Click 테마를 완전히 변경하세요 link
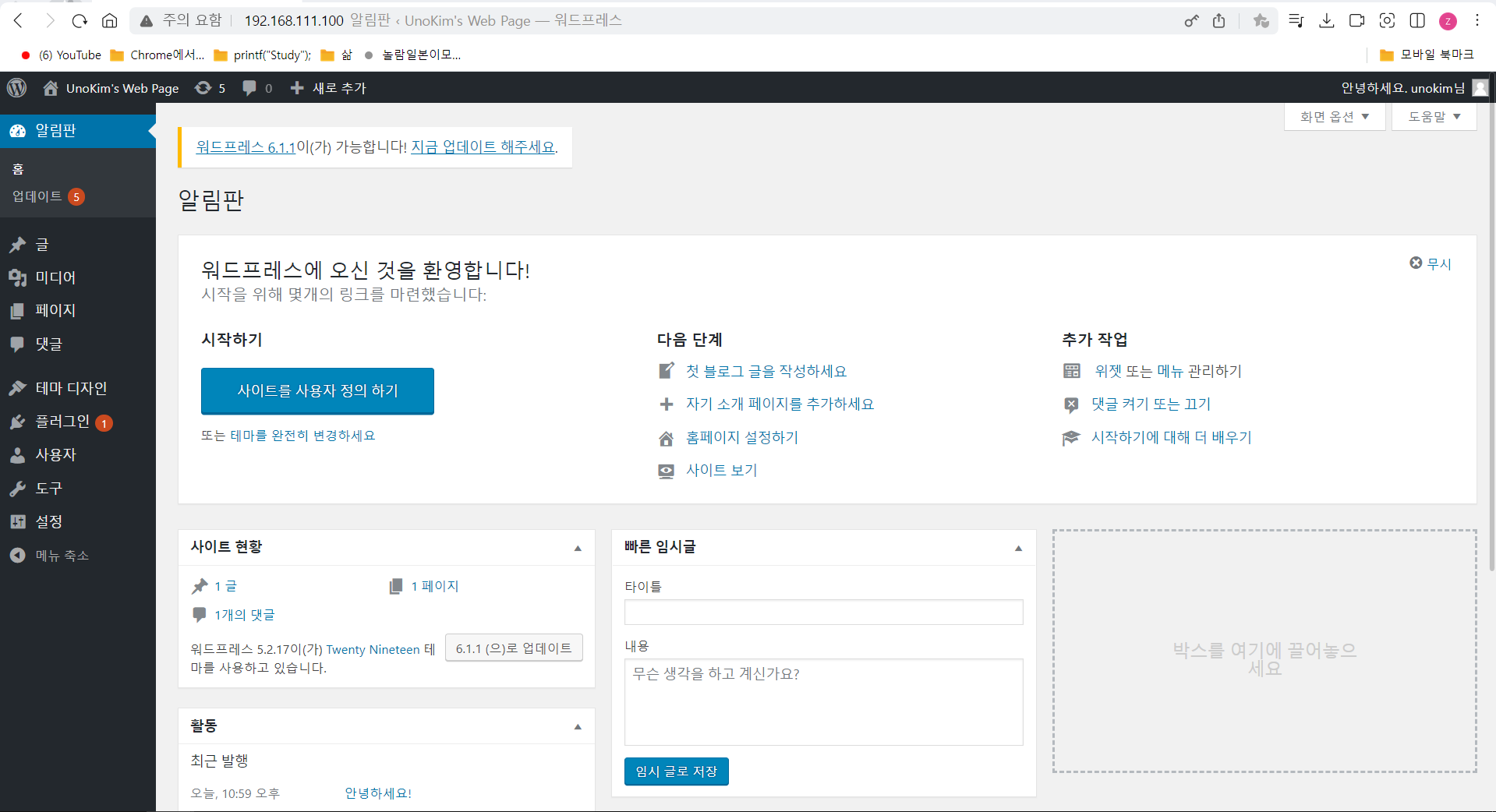 pos(302,436)
